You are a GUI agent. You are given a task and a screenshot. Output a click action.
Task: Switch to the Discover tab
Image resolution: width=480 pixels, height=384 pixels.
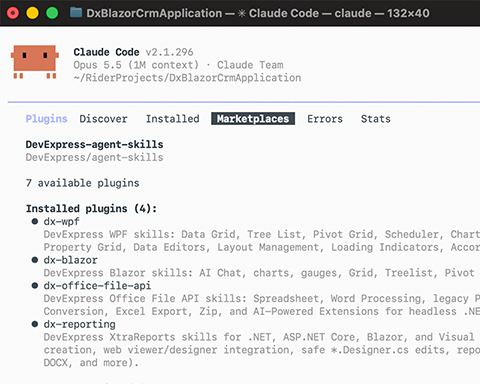(103, 119)
